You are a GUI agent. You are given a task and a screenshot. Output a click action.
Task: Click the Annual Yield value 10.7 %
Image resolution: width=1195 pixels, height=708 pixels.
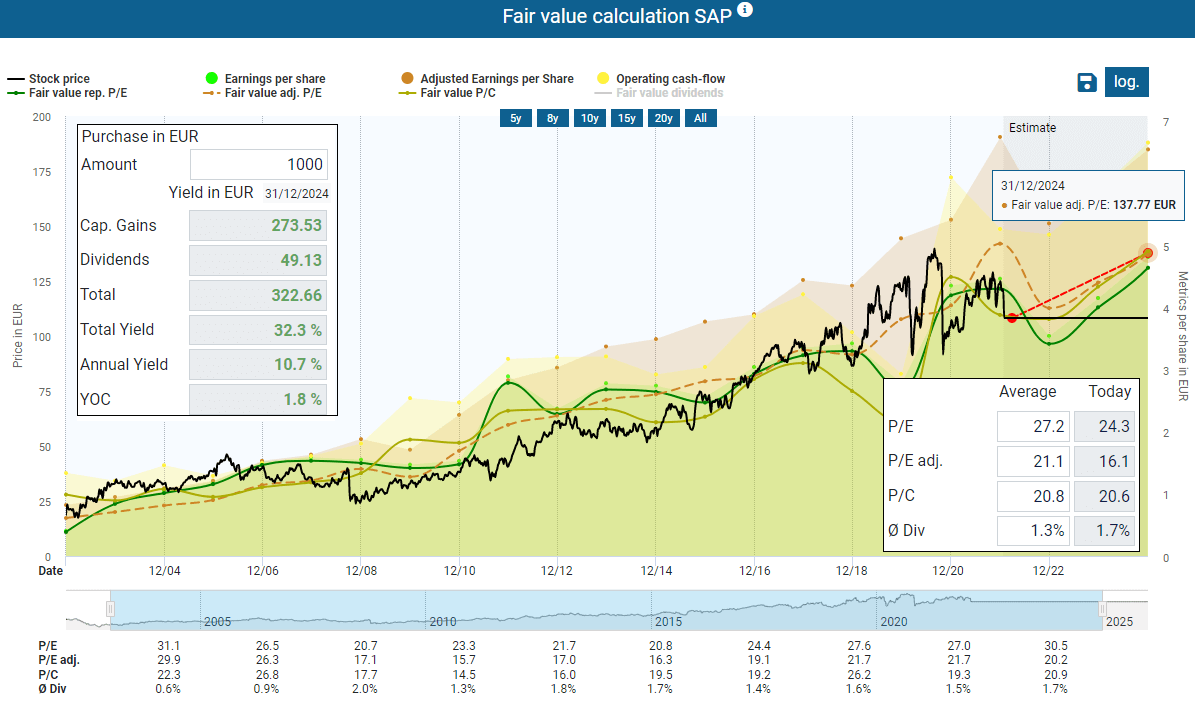coord(258,364)
